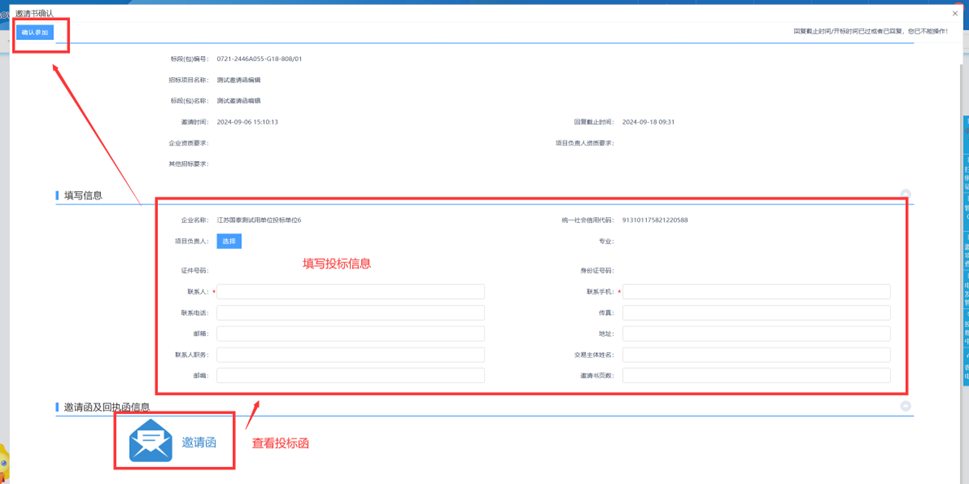Click into the 联系手机 field
969x484 pixels.
pos(756,292)
